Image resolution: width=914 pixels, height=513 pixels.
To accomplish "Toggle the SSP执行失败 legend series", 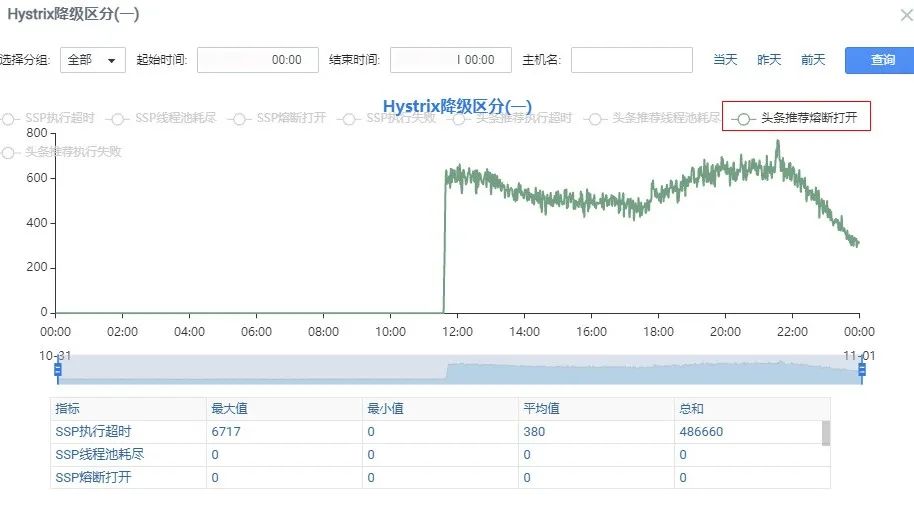I will (x=388, y=118).
